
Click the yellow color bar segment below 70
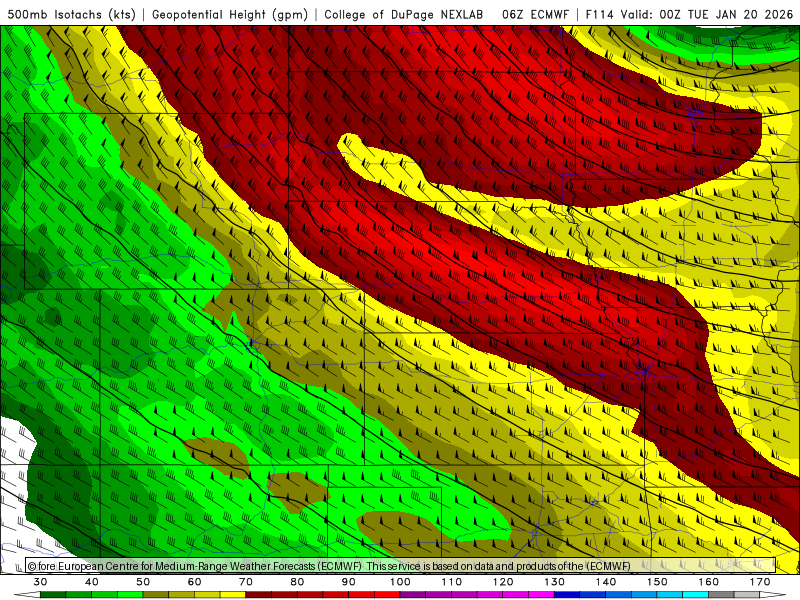click(233, 595)
